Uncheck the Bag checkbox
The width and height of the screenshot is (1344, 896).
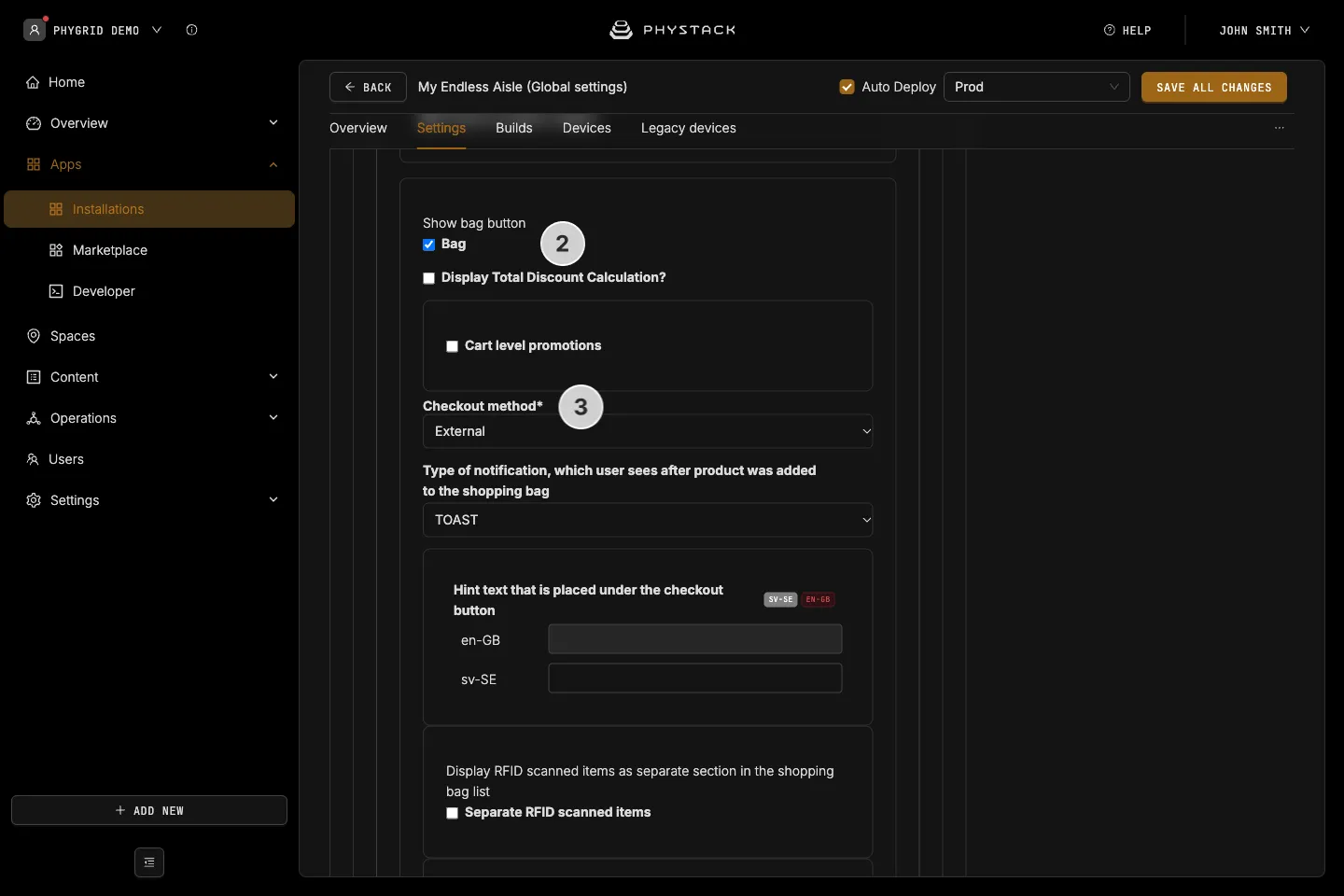tap(429, 245)
